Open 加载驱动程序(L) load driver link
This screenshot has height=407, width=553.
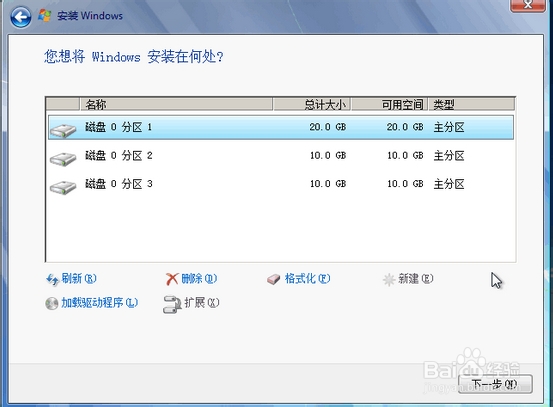[99, 303]
